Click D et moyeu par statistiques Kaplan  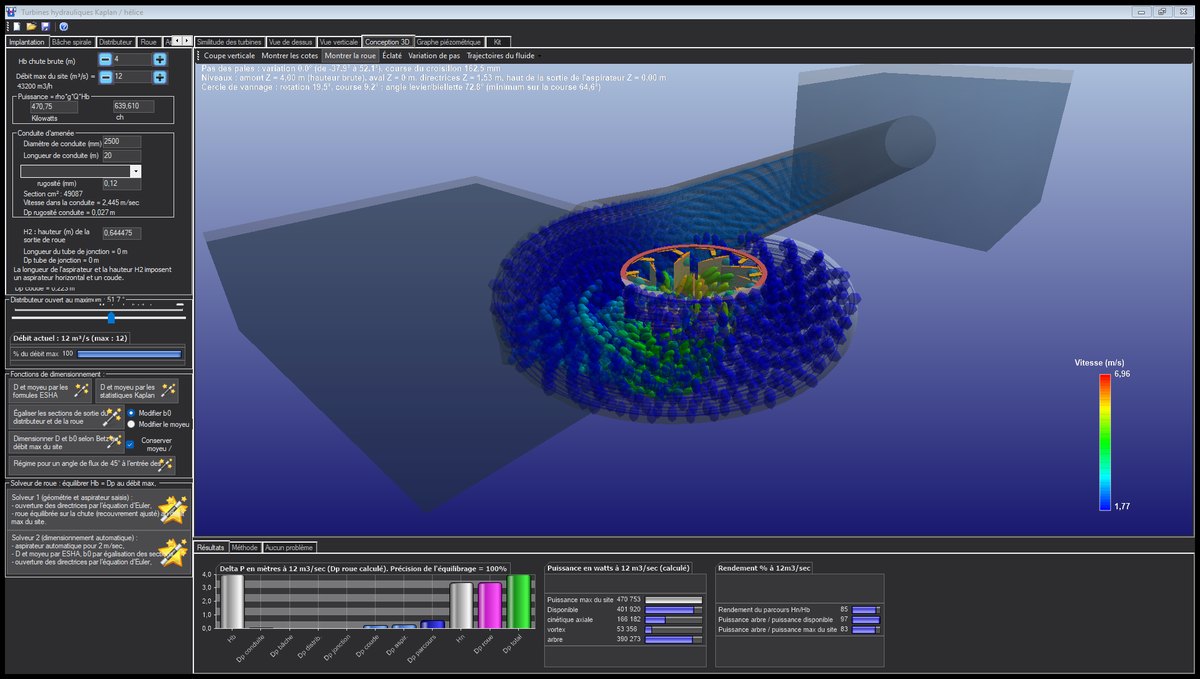138,390
